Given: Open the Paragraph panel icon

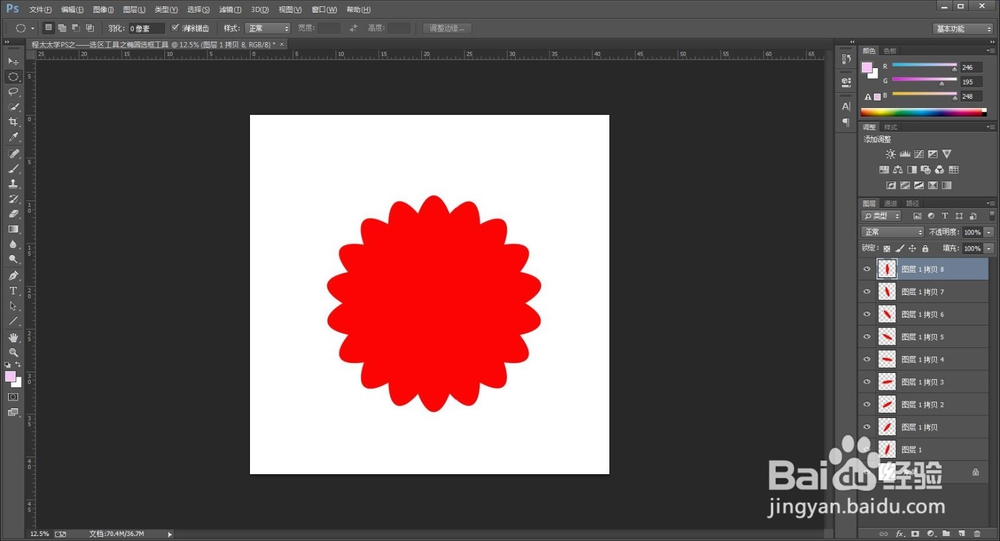Looking at the screenshot, I should [846, 122].
